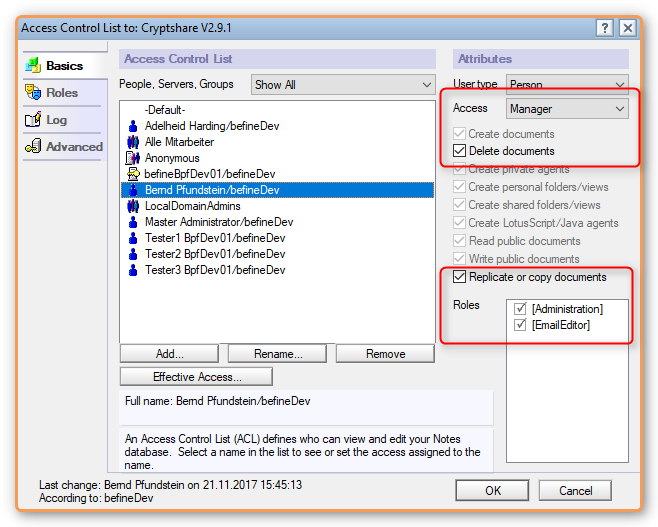
Task: Select the Alle Mitarbeiter group icon
Action: [x=133, y=142]
